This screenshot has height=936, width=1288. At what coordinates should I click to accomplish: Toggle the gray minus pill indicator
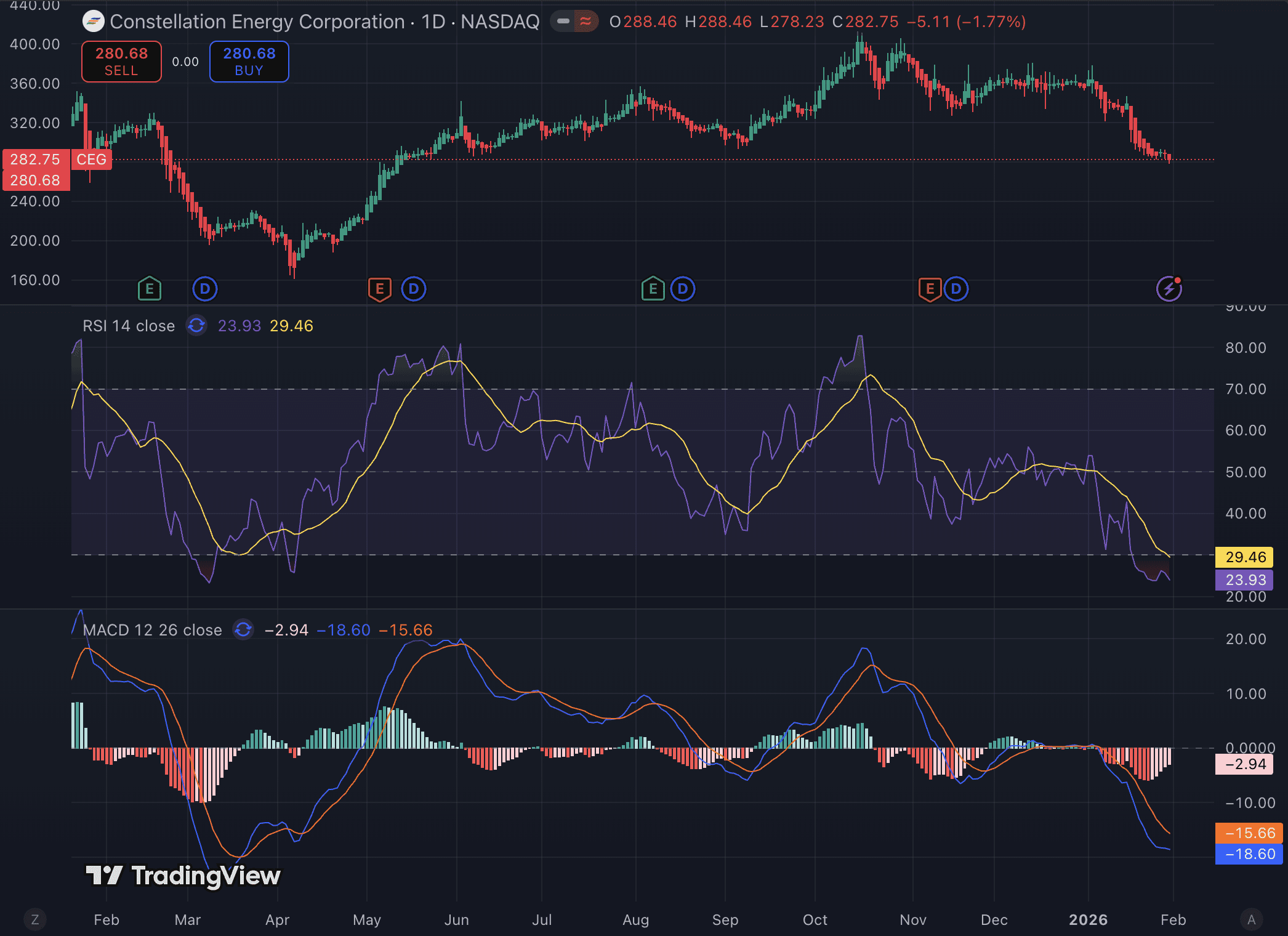pos(563,22)
